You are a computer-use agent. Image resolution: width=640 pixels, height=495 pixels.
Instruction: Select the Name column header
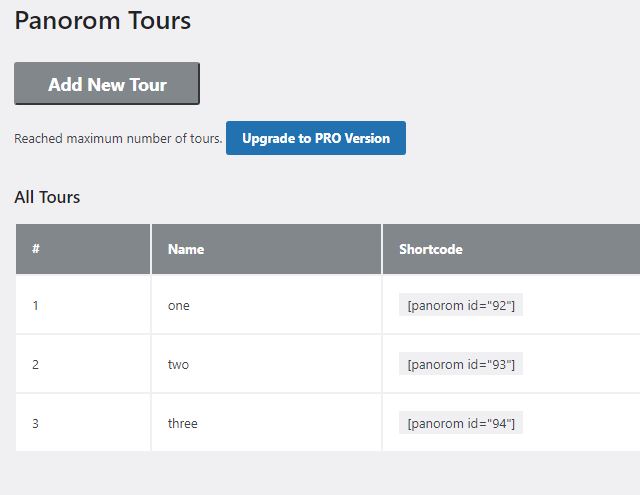pyautogui.click(x=186, y=249)
